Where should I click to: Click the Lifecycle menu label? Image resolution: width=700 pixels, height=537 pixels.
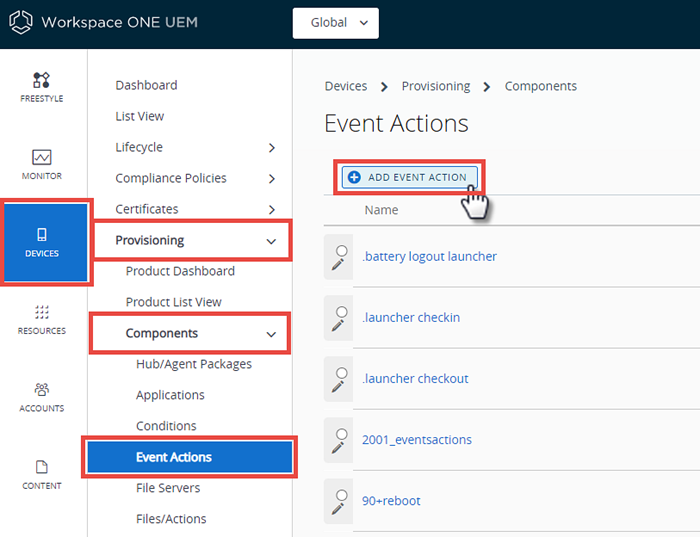tap(139, 147)
